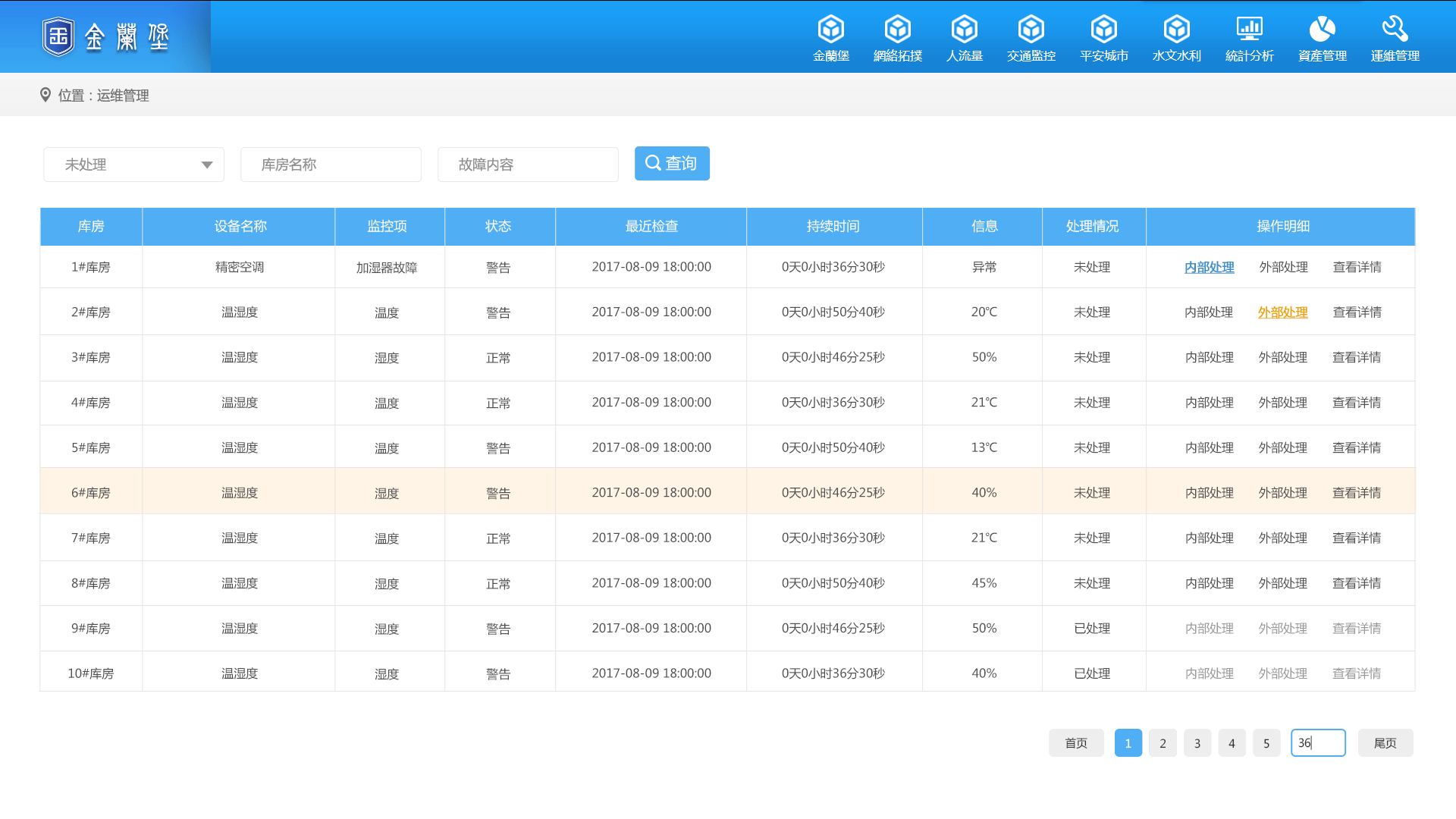The width and height of the screenshot is (1456, 819).
Task: Open the 資產管理 pie chart icon
Action: click(x=1322, y=29)
